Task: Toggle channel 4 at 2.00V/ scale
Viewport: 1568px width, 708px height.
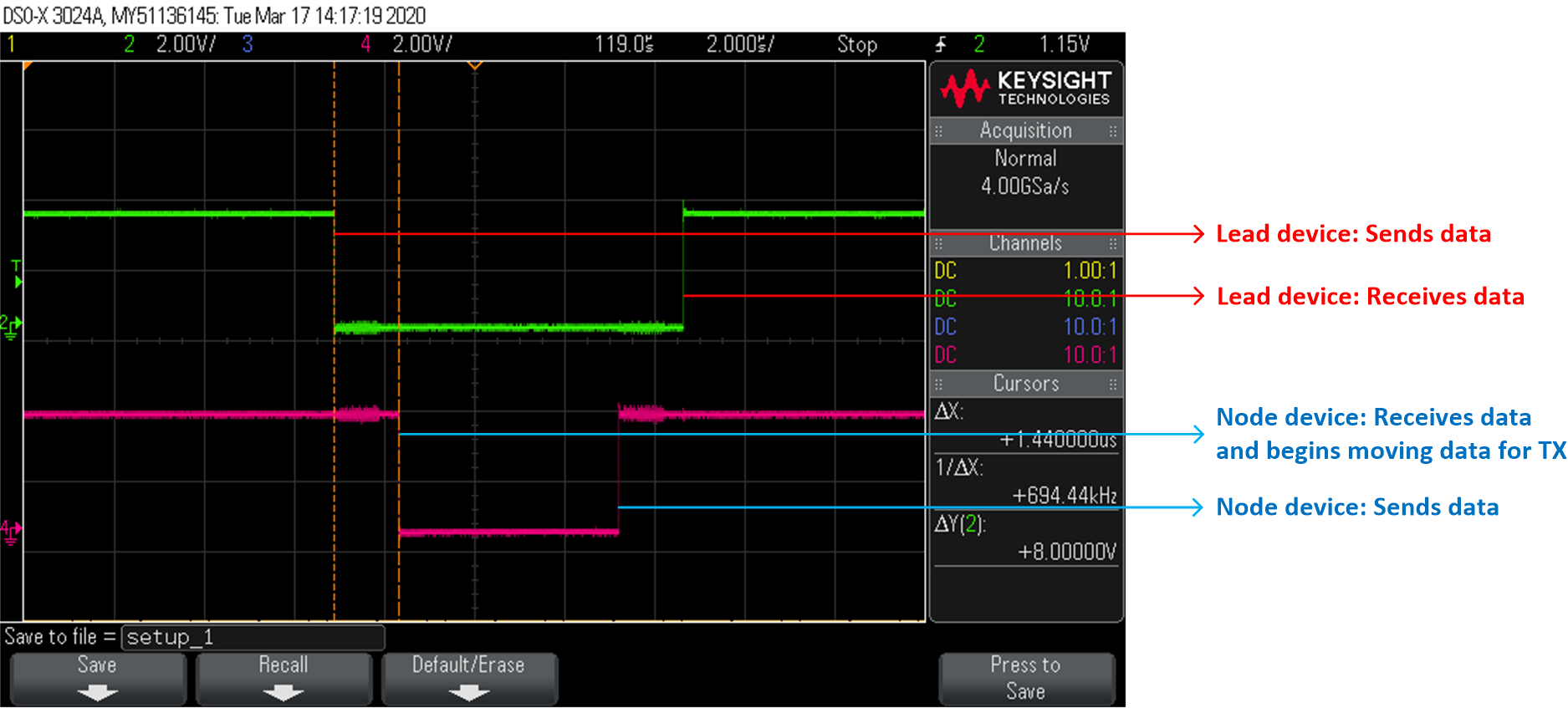Action: [407, 44]
